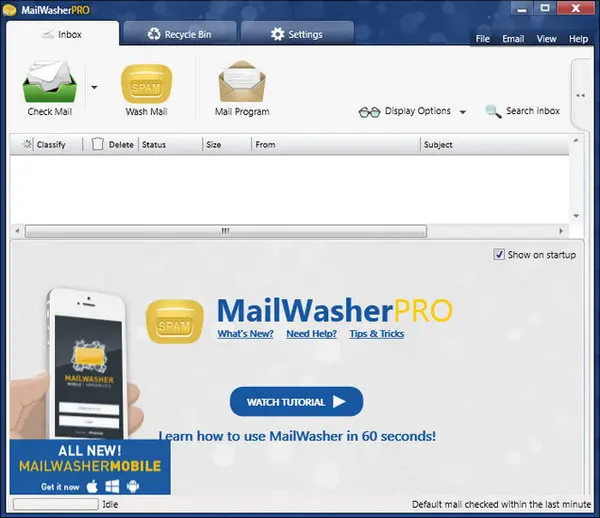Viewport: 600px width, 518px height.
Task: Open the Email menu
Action: pyautogui.click(x=513, y=39)
